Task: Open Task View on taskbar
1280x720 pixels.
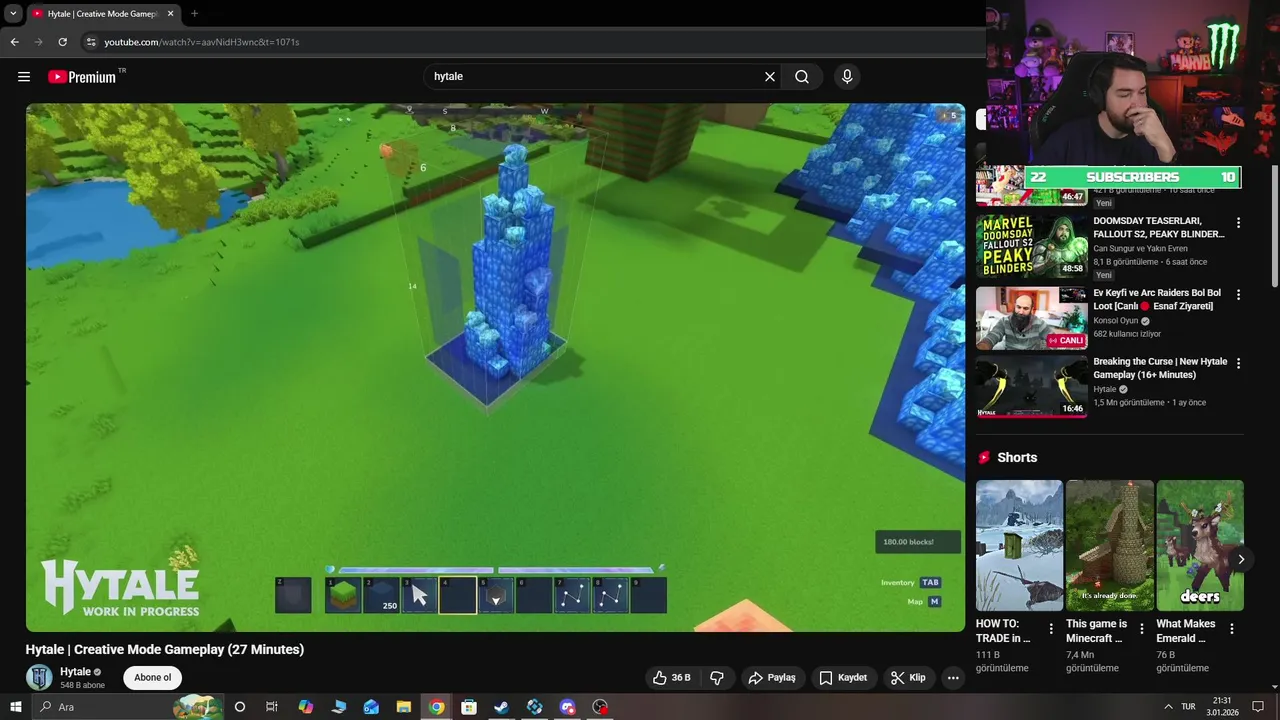Action: point(271,707)
